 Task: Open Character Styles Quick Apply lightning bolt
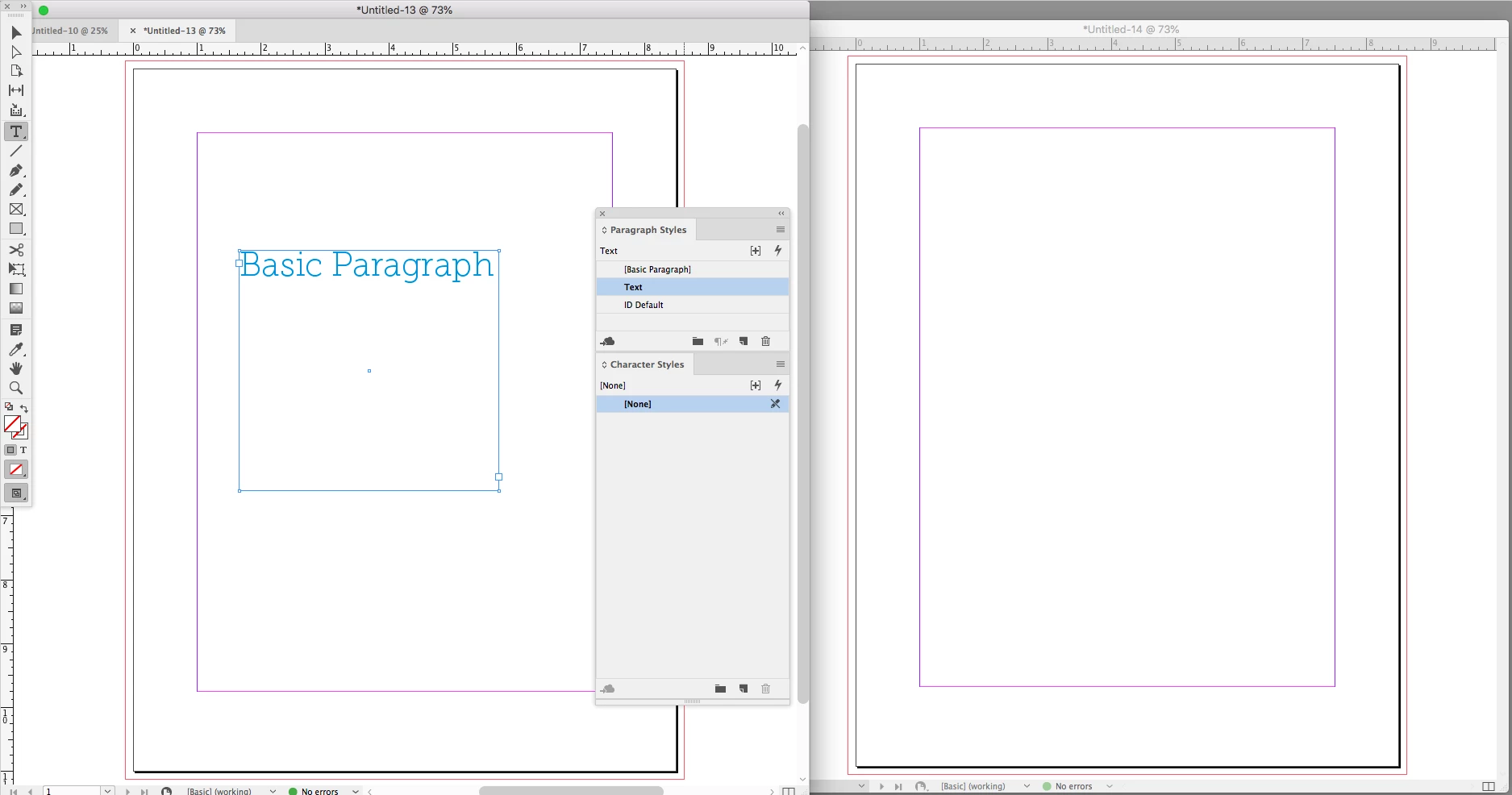tap(778, 385)
